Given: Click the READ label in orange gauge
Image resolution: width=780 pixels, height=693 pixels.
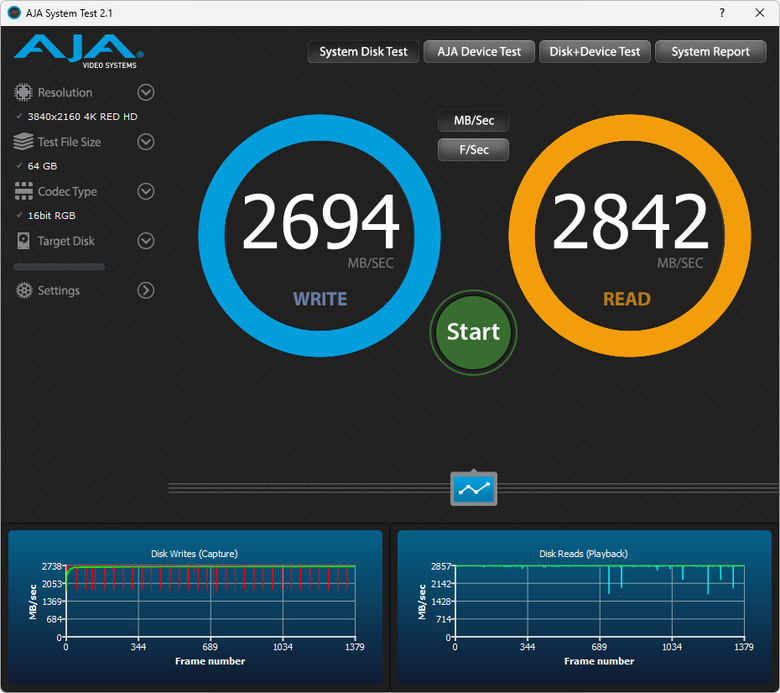Looking at the screenshot, I should pos(627,299).
